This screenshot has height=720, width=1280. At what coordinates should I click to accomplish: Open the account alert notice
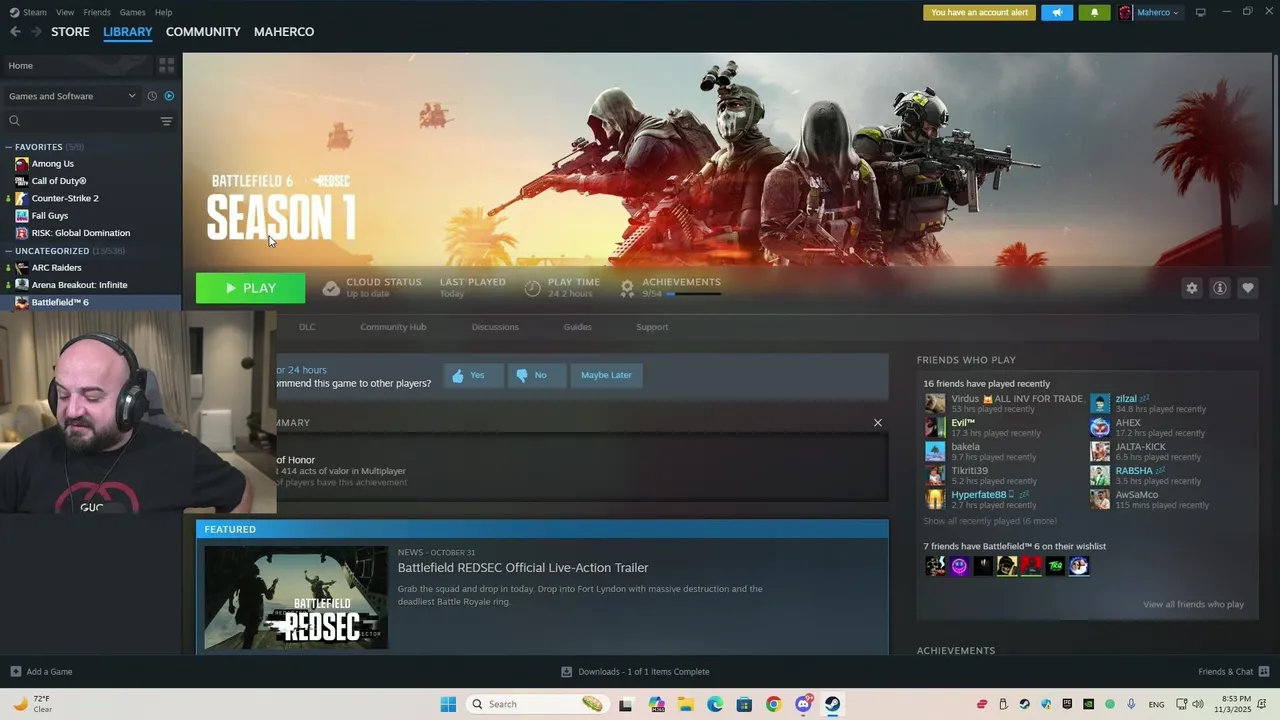pyautogui.click(x=979, y=13)
